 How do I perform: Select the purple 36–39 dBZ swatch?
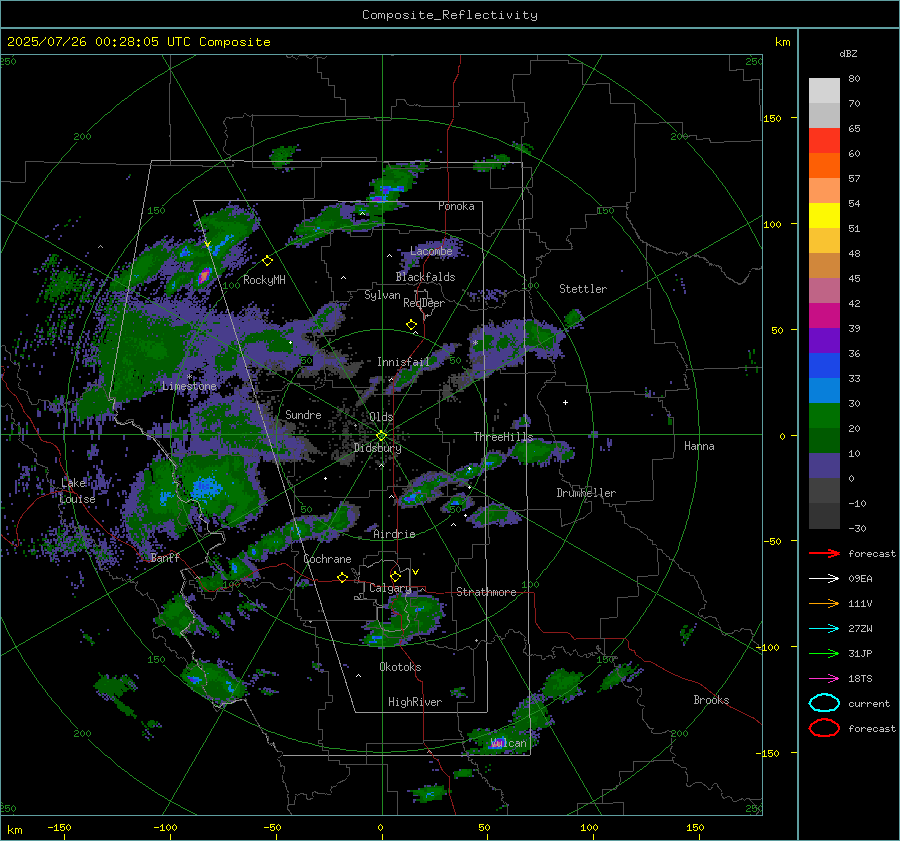pyautogui.click(x=824, y=340)
